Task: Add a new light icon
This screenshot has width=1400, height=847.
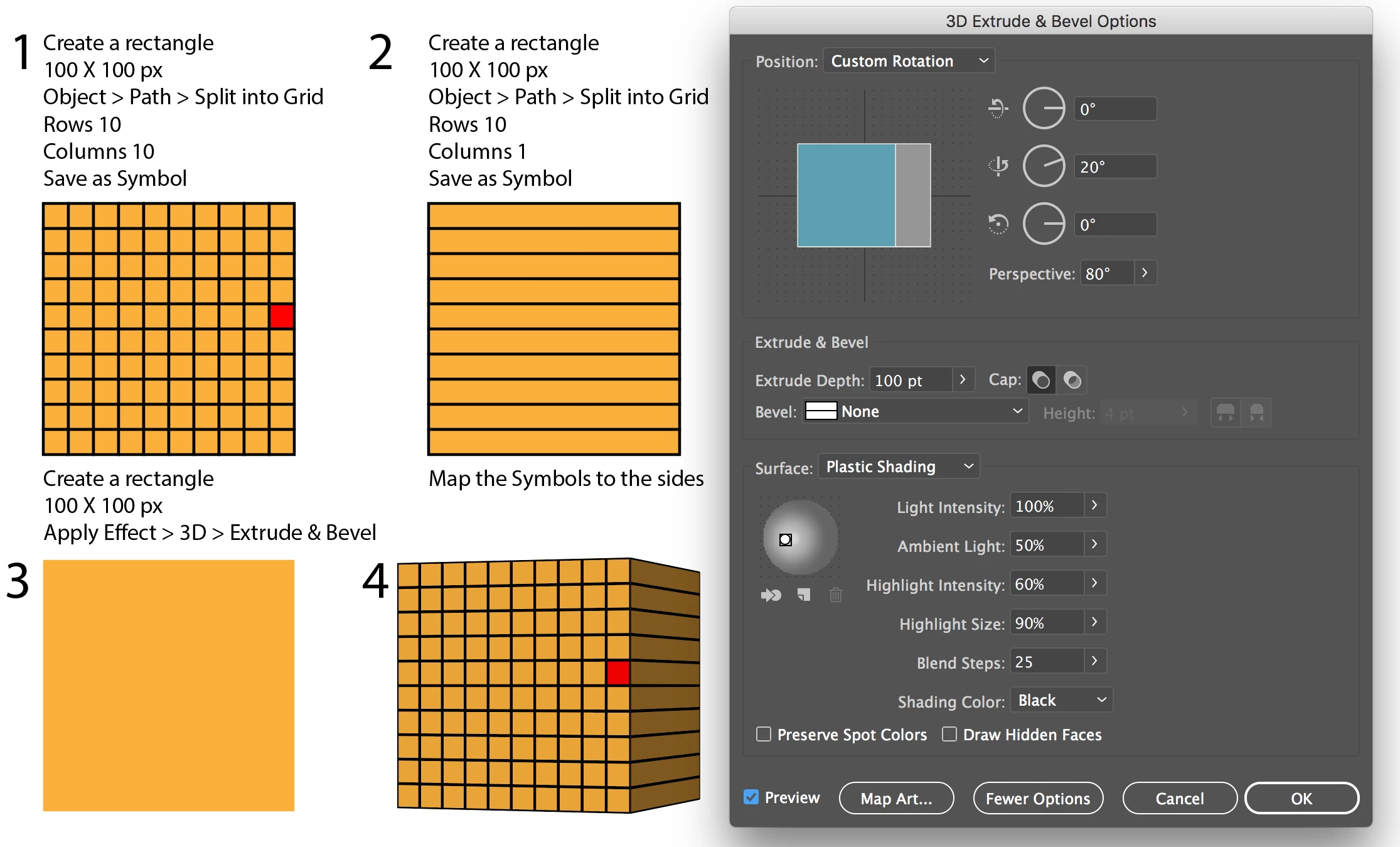Action: 804,595
